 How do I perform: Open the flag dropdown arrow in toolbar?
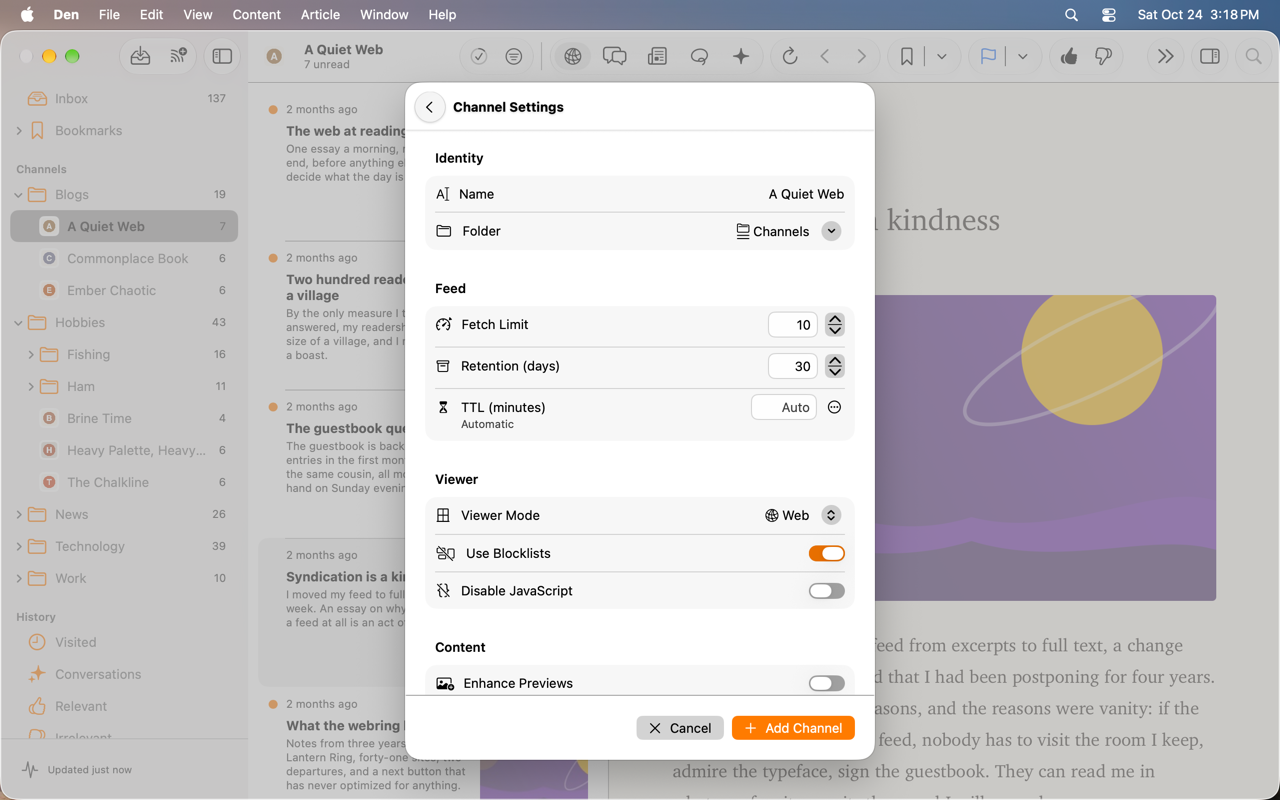point(1023,57)
